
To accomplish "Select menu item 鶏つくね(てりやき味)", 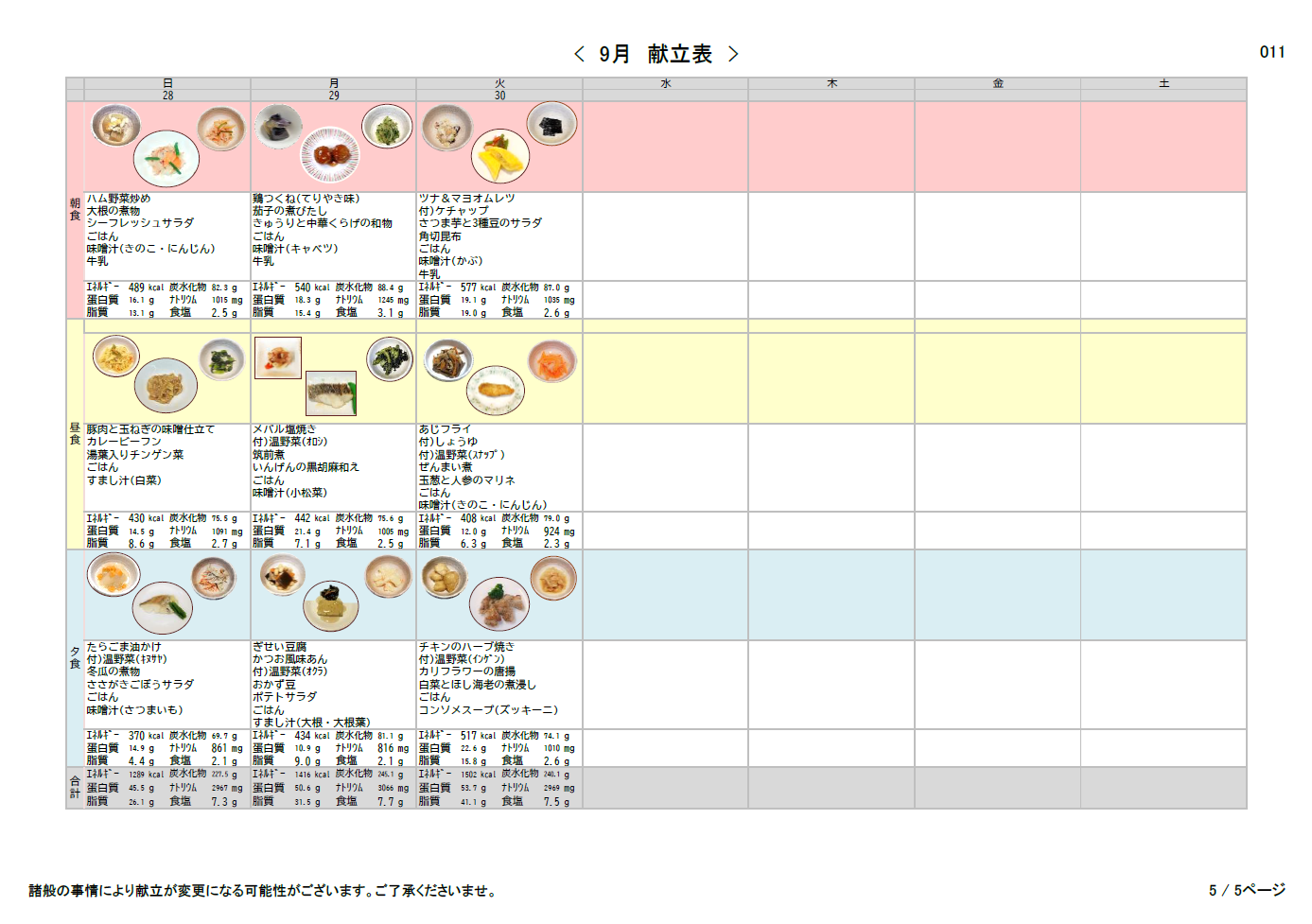I will click(306, 199).
